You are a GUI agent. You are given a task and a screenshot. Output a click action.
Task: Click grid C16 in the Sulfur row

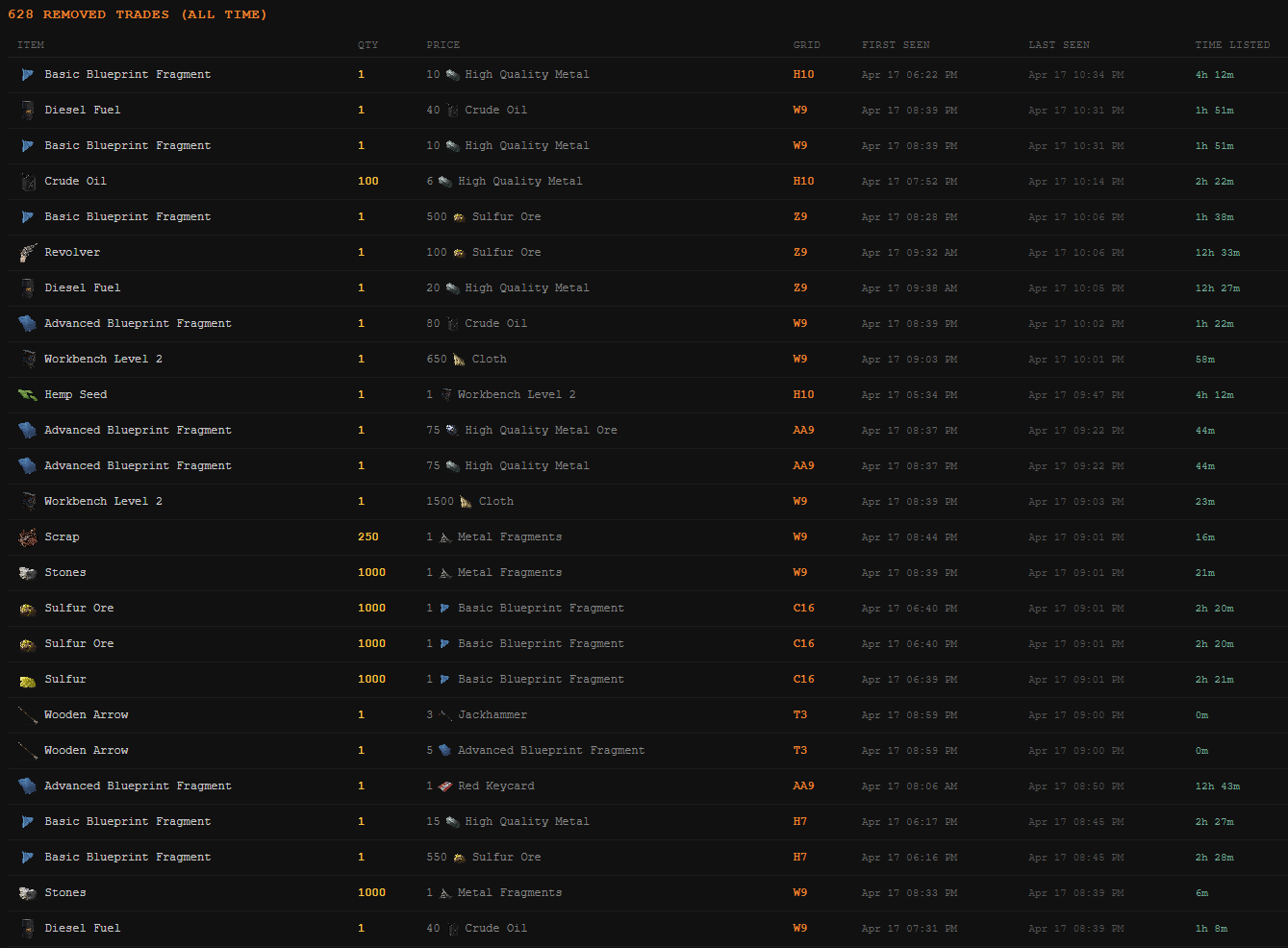pos(803,680)
